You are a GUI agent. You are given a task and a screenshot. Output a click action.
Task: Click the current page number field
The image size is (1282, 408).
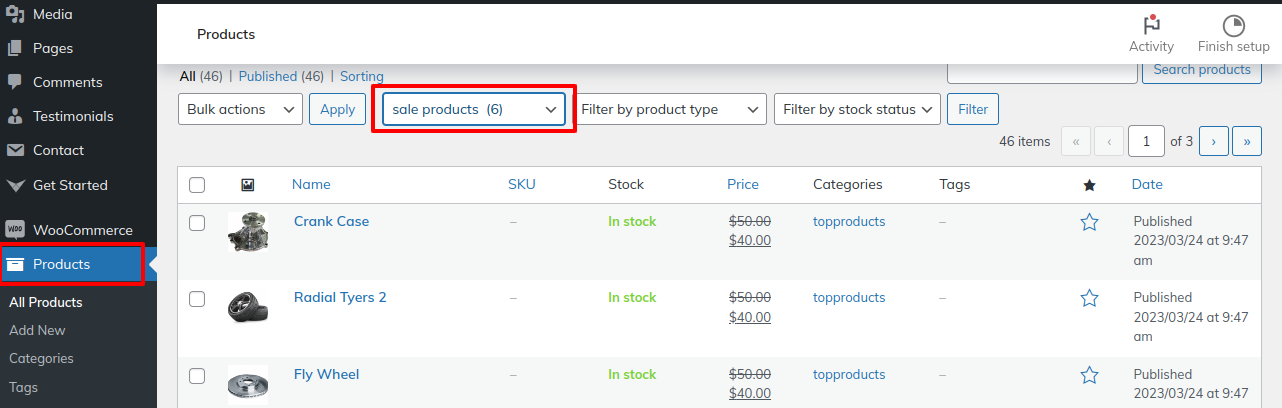[x=1146, y=141]
